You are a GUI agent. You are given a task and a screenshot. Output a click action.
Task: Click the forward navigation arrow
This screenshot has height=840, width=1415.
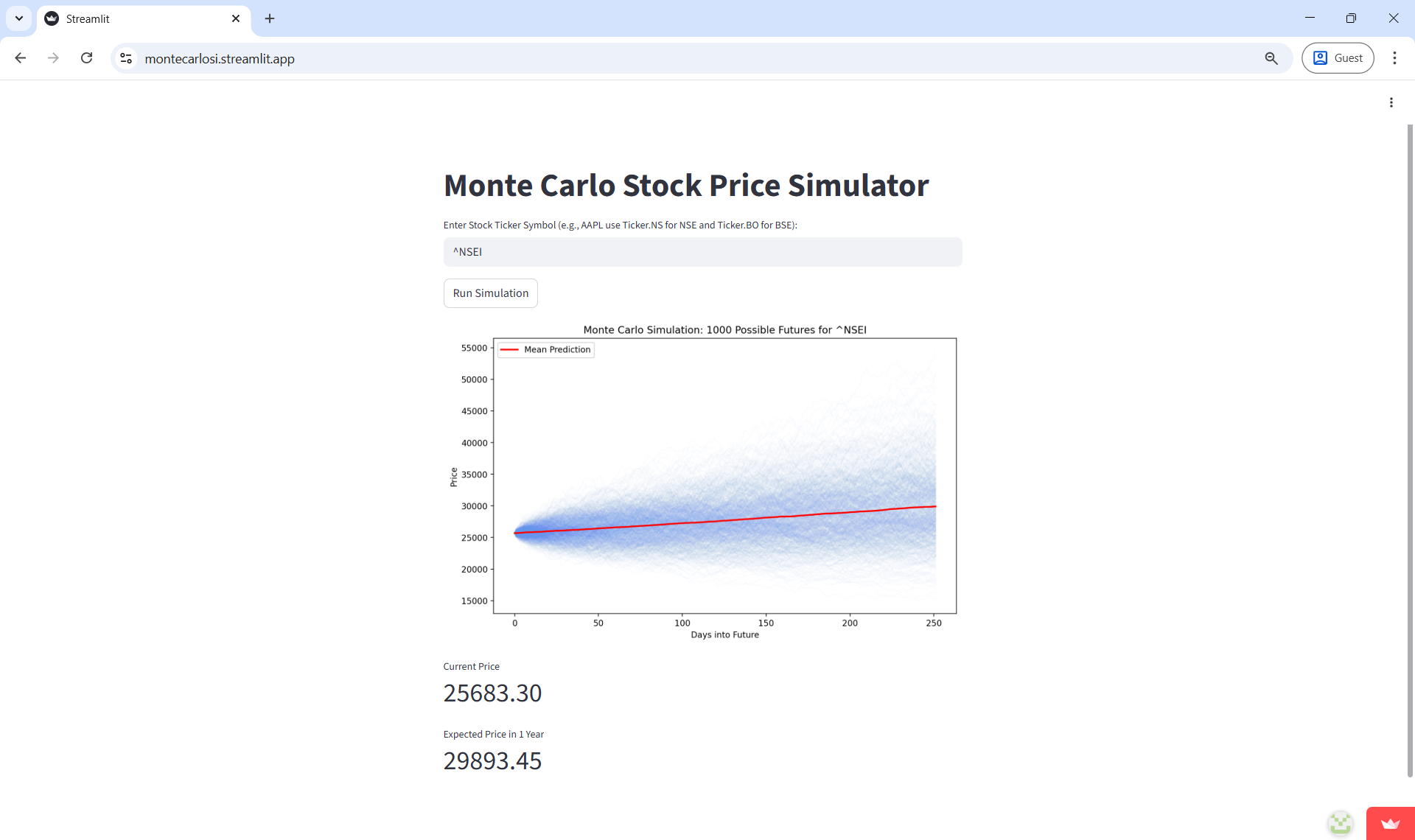[53, 58]
